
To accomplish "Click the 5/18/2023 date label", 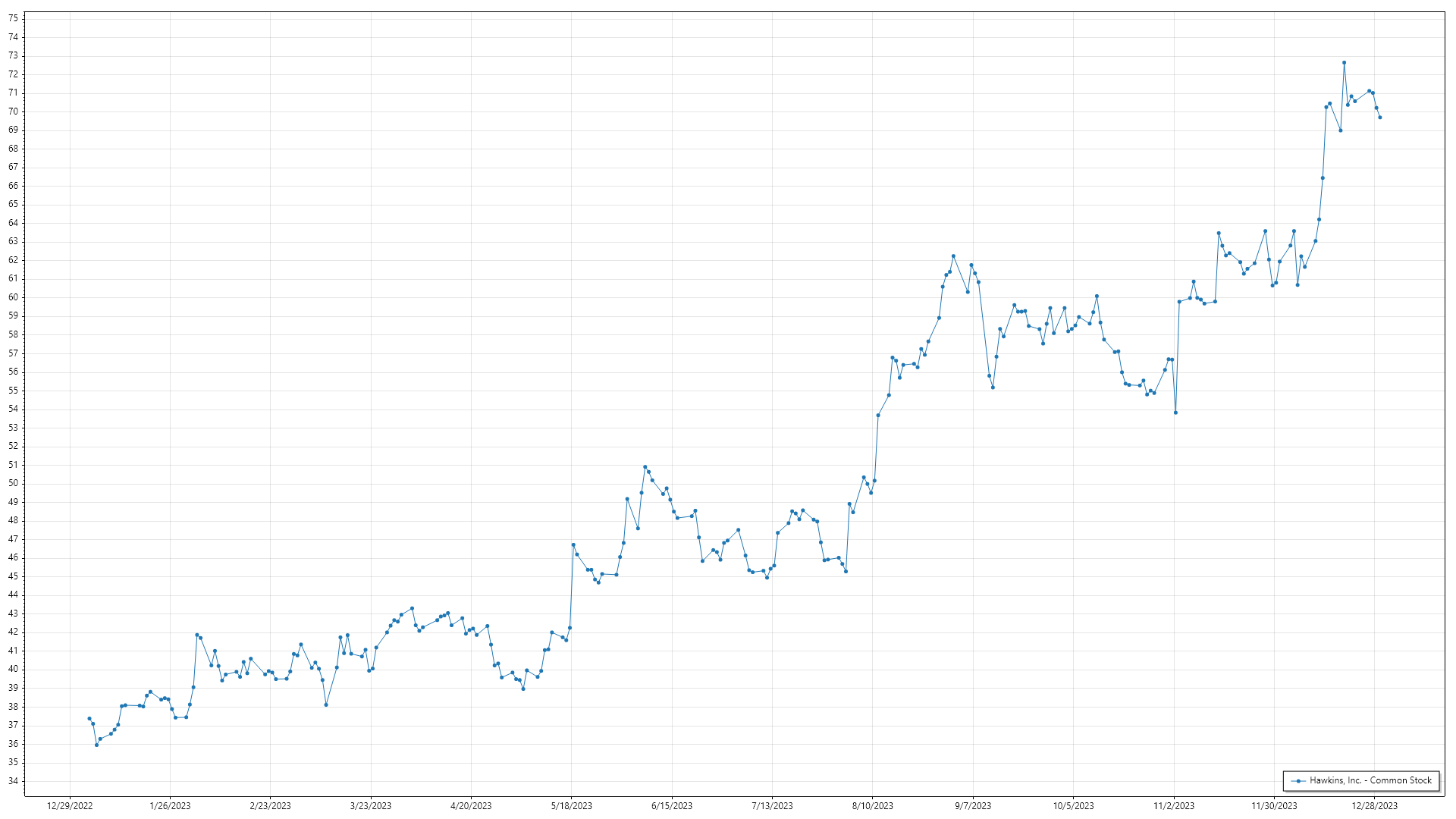I will coord(571,806).
